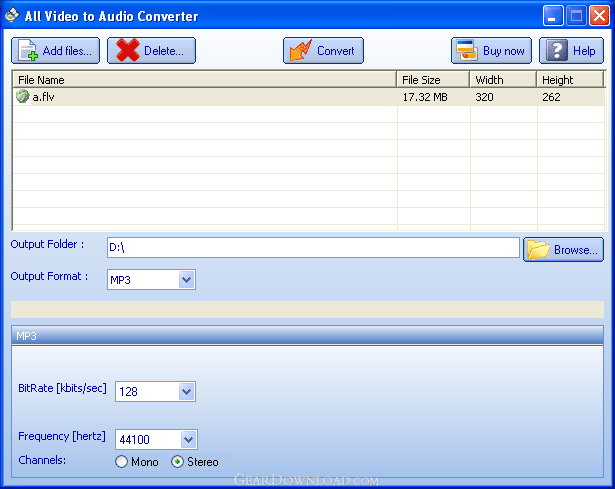Select the a.flv file icon in list

point(23,96)
